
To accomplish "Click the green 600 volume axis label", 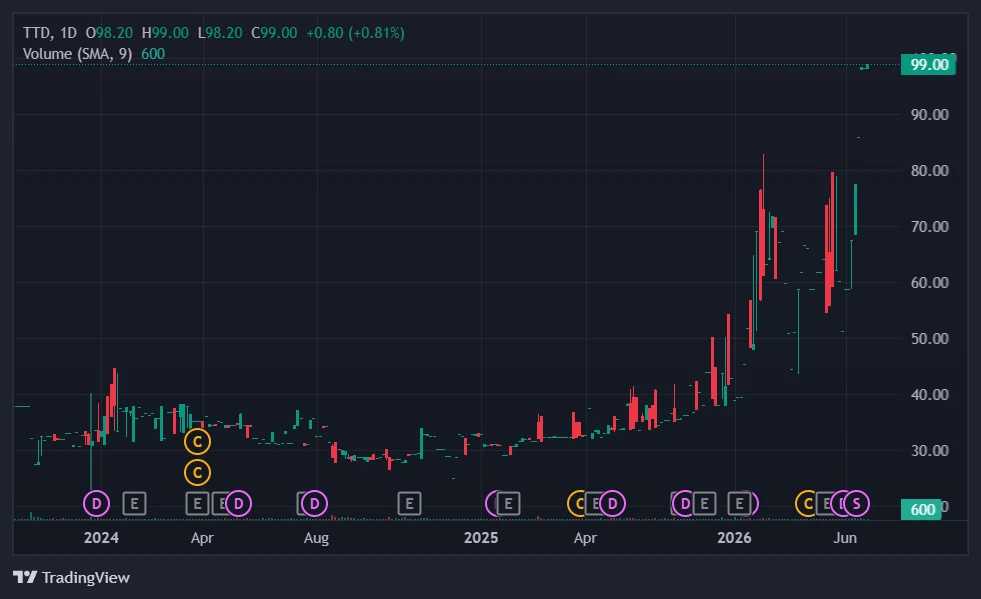I will 922,509.
